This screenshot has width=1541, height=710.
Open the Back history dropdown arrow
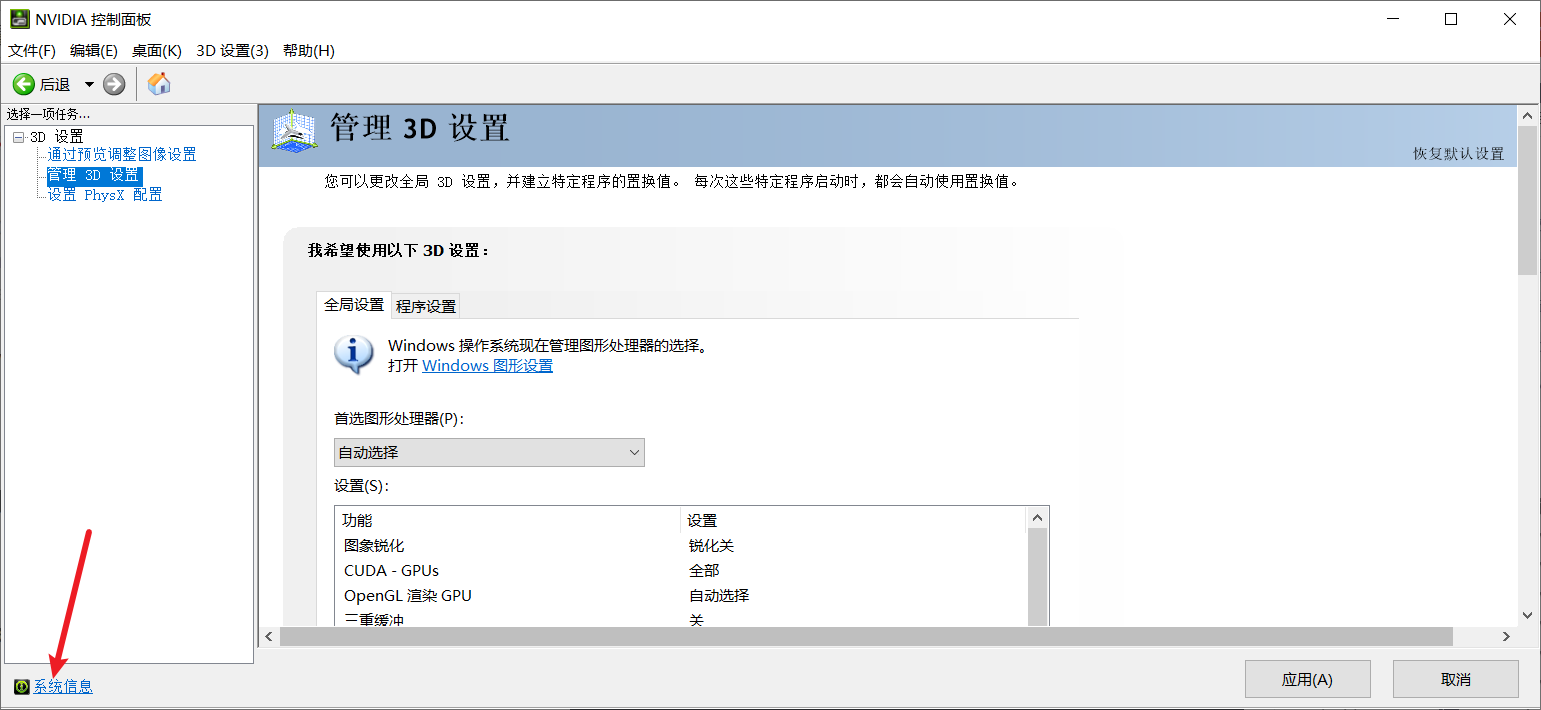[89, 85]
